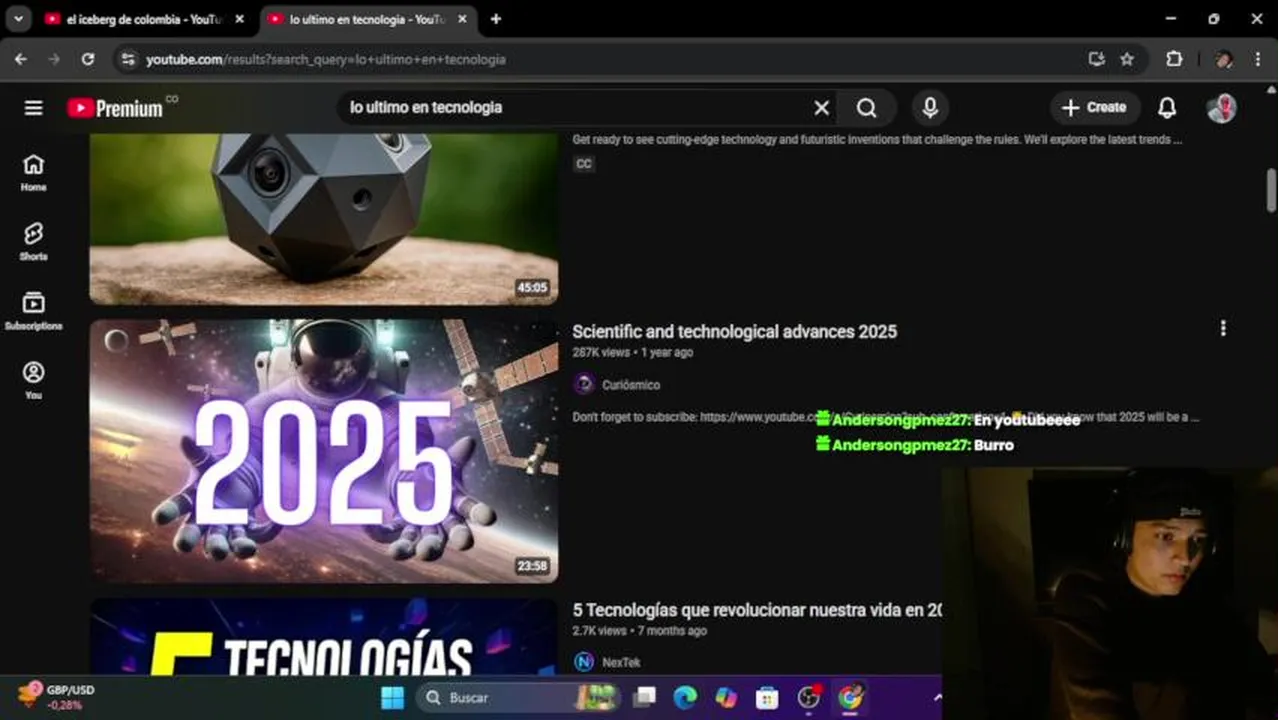Click the install app icon in the address bar

click(1096, 59)
